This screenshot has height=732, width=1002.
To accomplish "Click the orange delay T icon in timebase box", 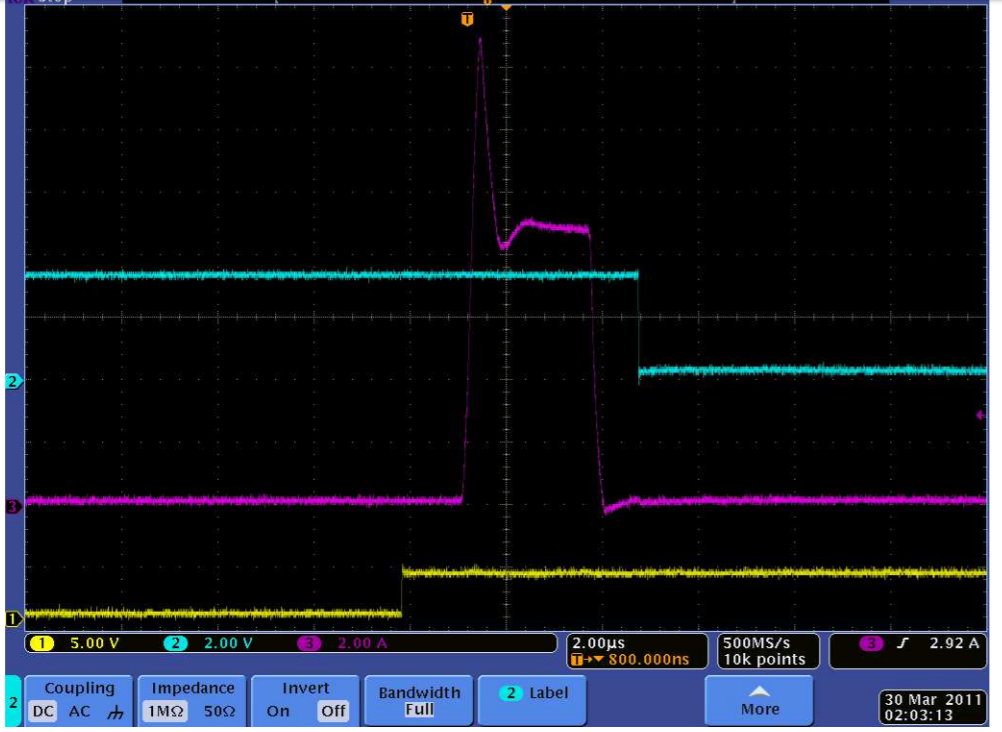I will [577, 660].
